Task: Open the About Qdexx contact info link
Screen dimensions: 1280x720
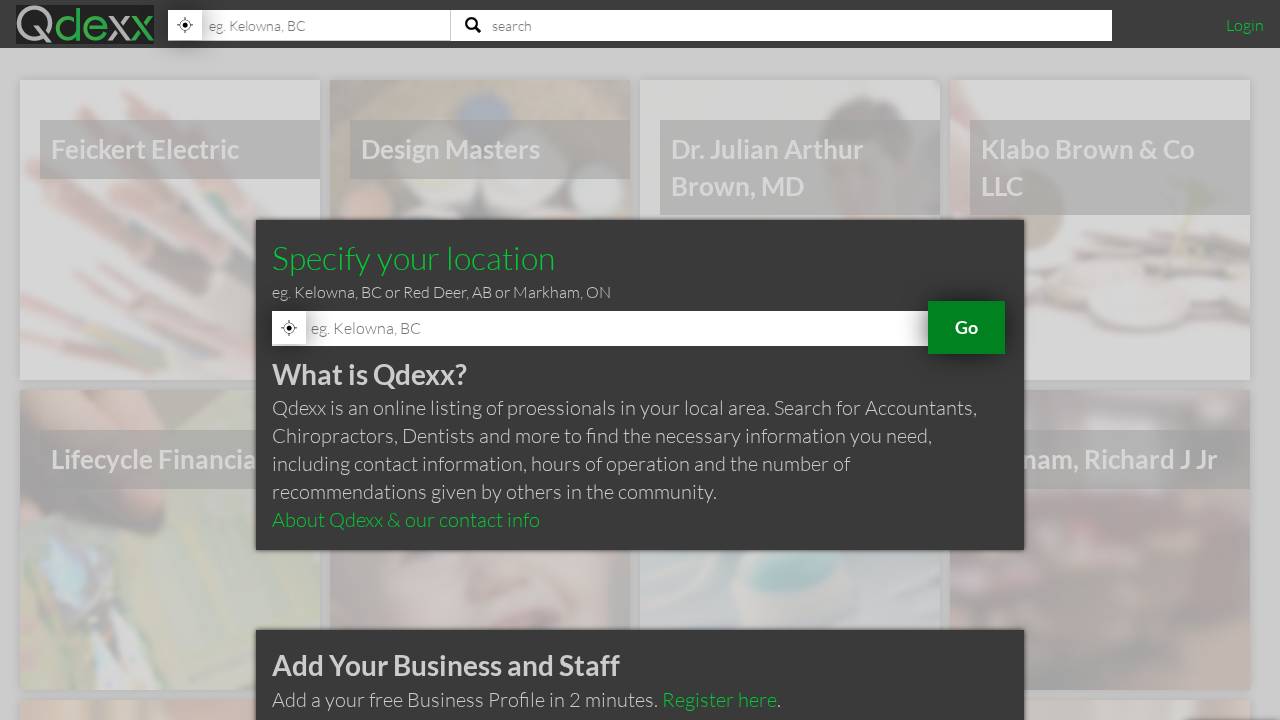Action: (x=405, y=519)
